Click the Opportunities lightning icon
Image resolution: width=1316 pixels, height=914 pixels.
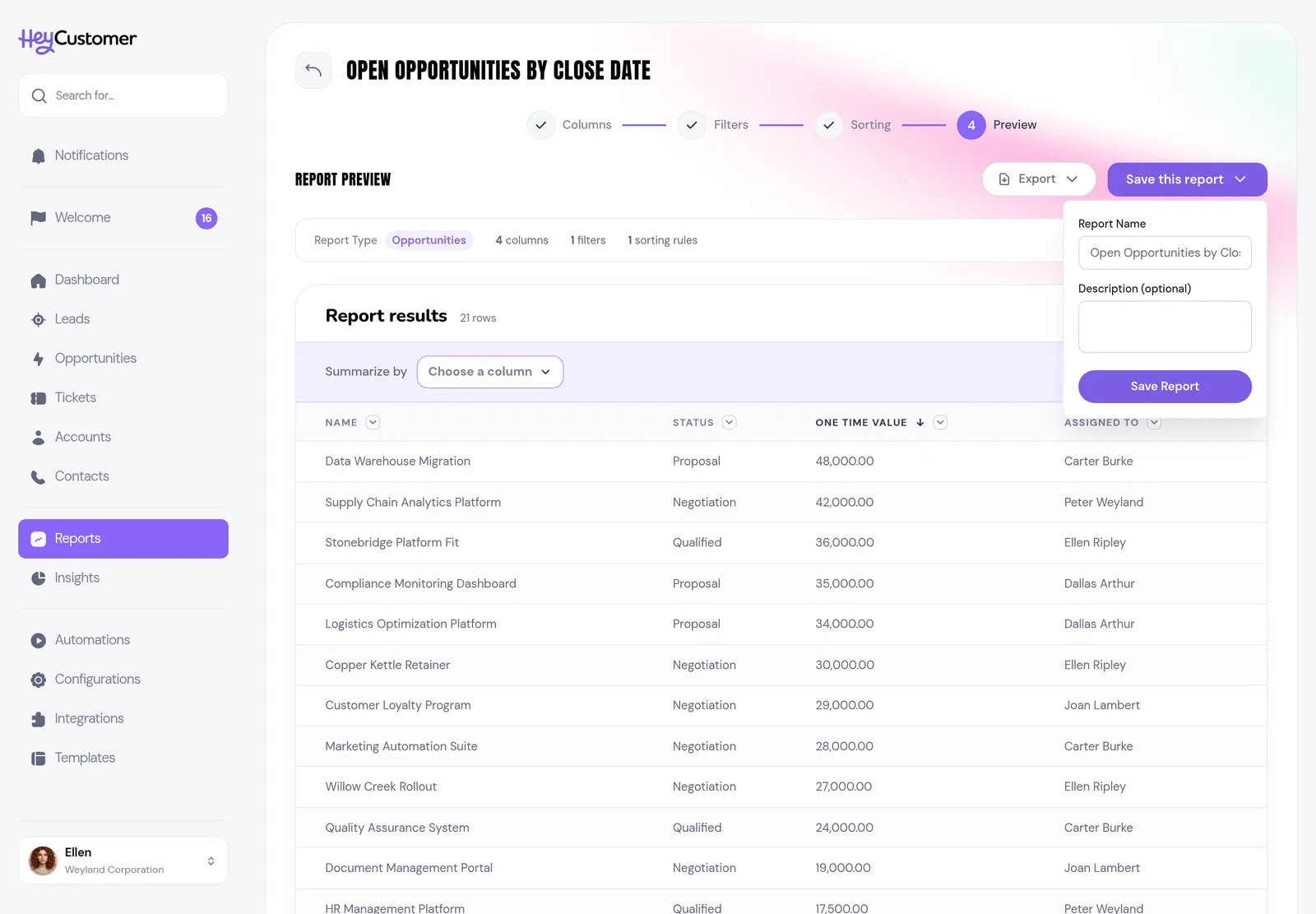[38, 360]
